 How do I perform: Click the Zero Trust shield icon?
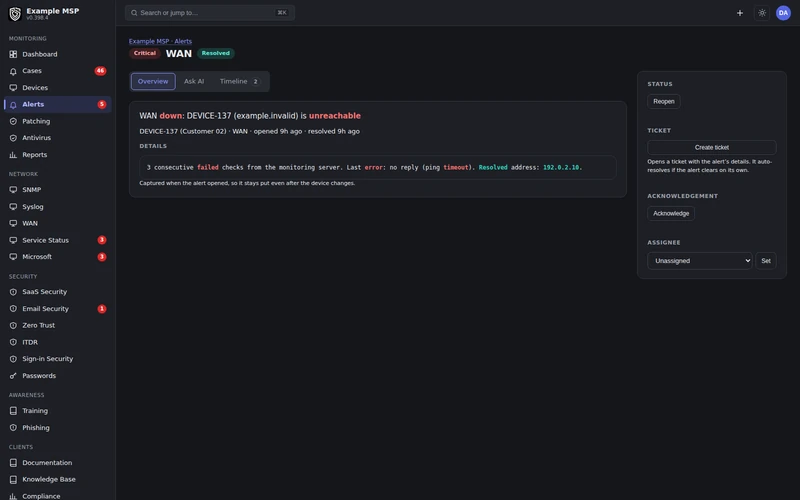13,326
